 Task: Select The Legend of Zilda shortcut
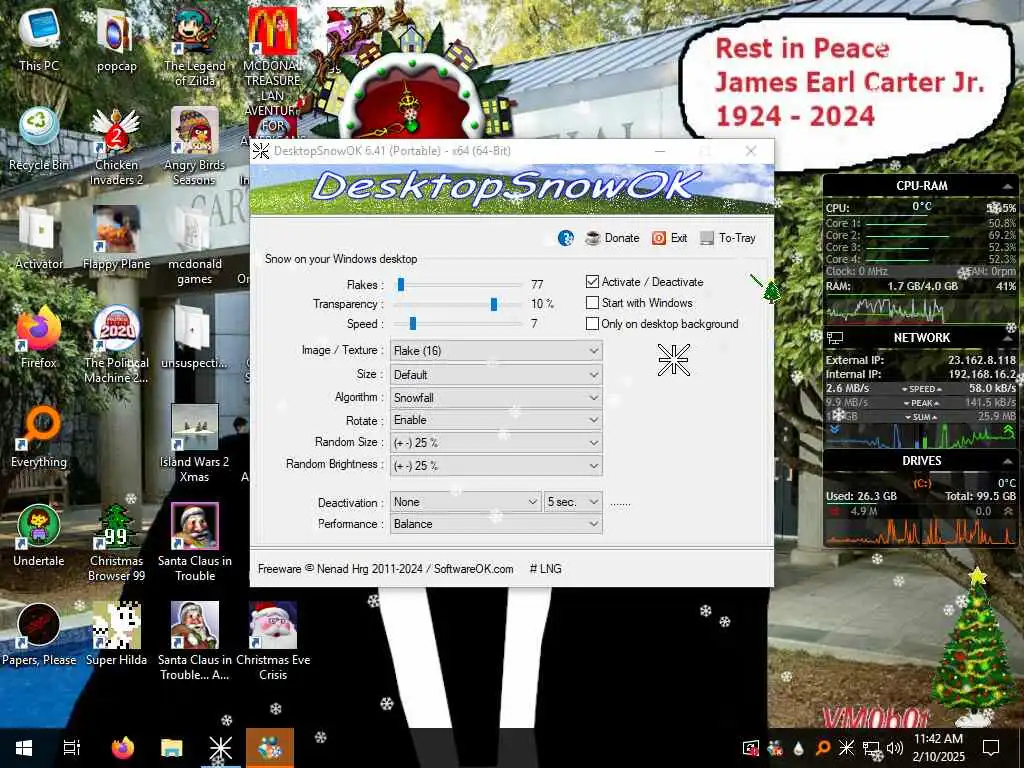(195, 49)
